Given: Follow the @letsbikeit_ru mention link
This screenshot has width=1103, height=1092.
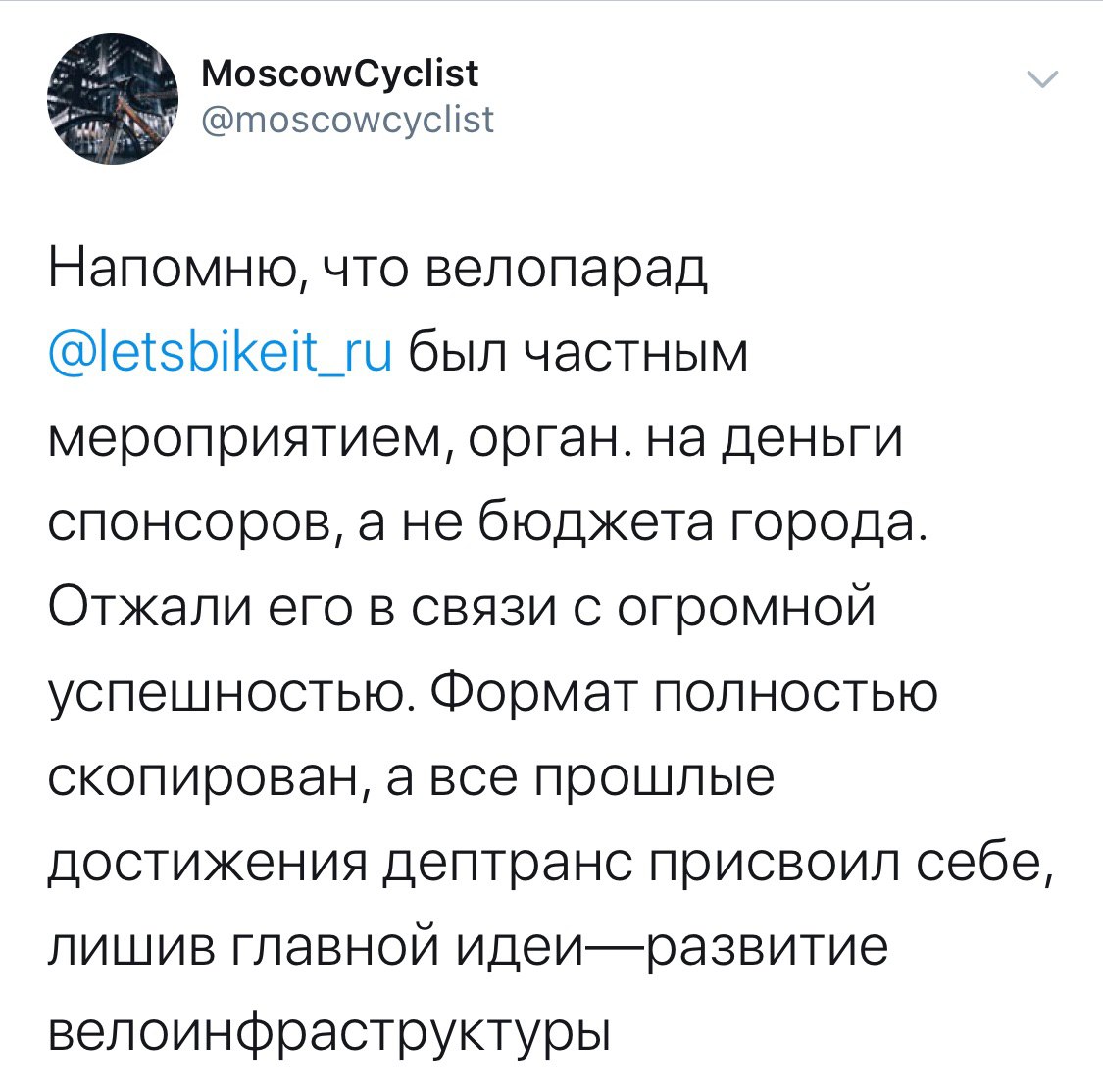Looking at the screenshot, I should click(221, 353).
